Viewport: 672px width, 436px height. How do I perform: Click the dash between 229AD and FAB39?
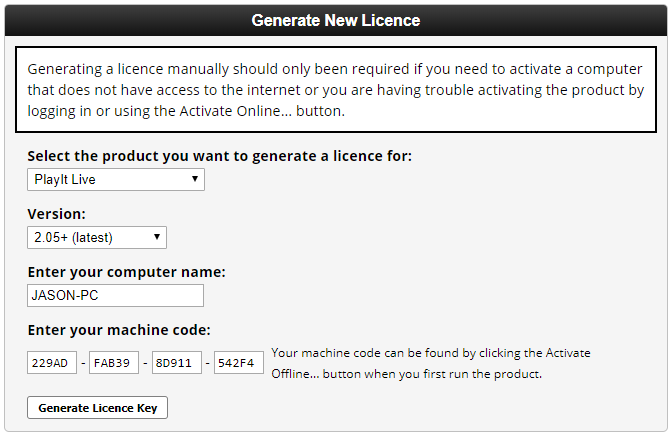coord(83,363)
